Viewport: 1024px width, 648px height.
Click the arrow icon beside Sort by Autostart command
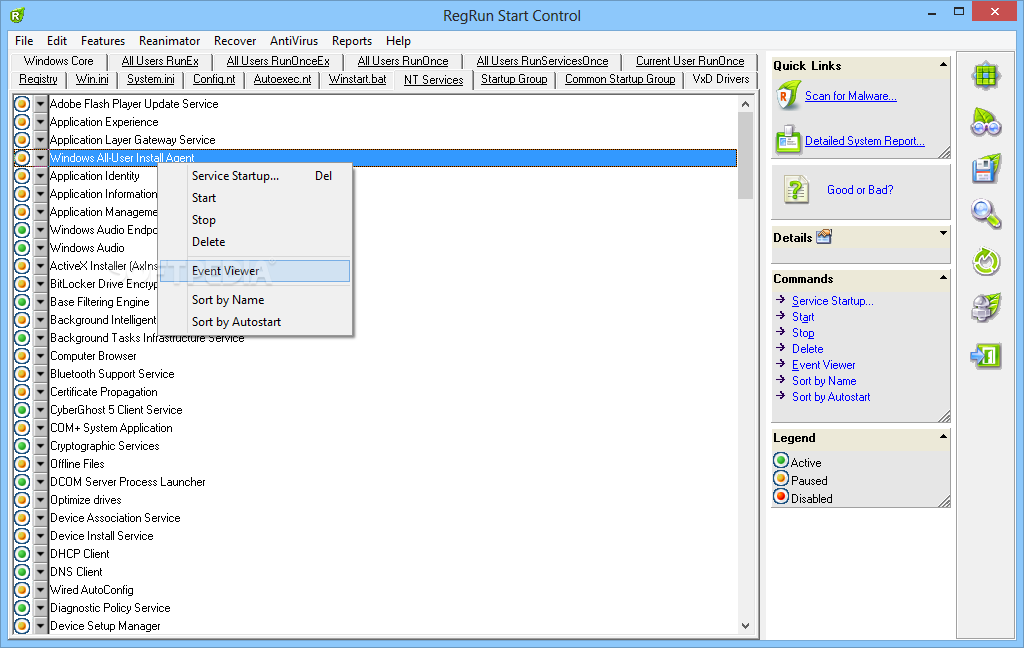point(780,396)
